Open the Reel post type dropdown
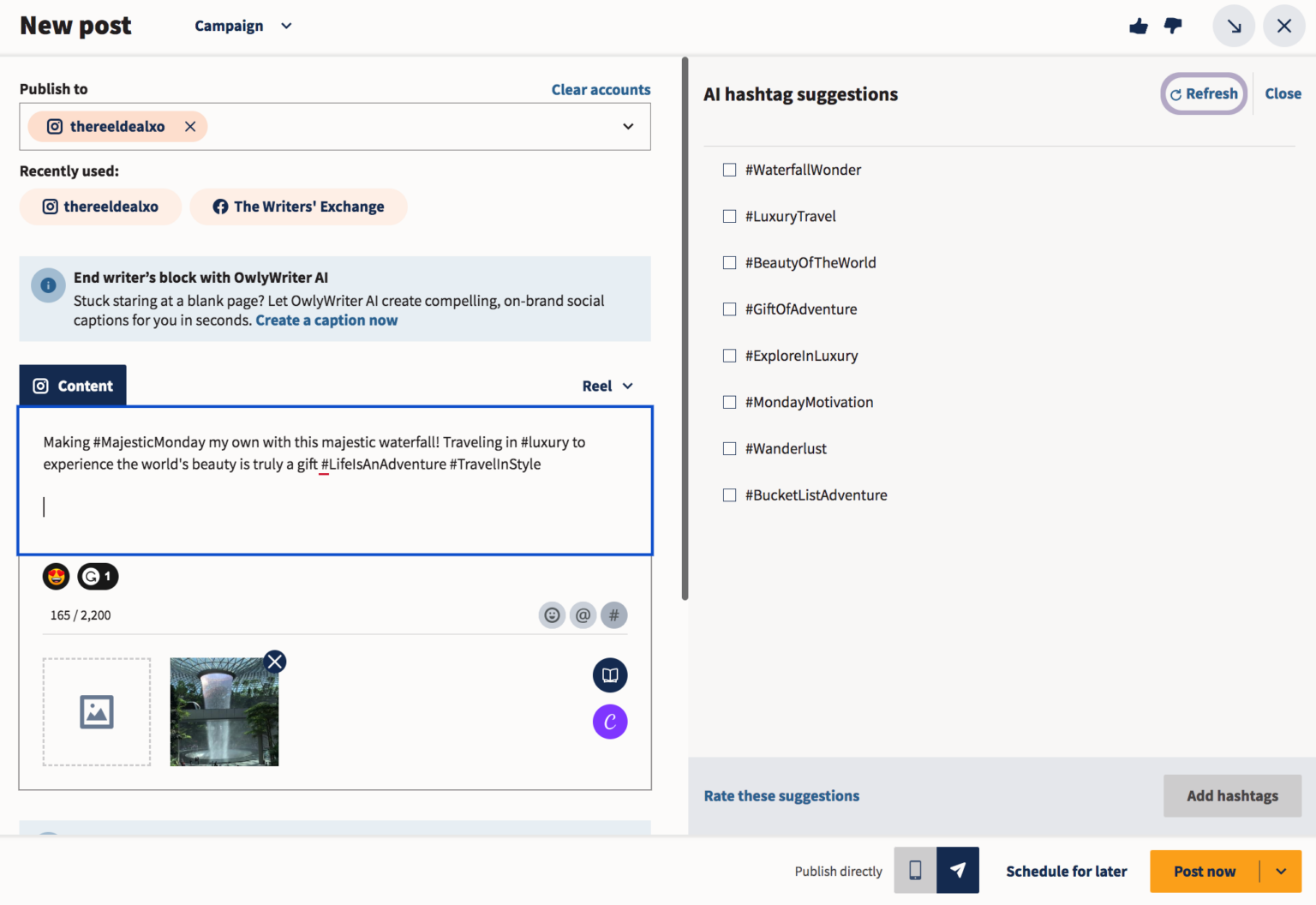This screenshot has height=905, width=1316. point(607,387)
